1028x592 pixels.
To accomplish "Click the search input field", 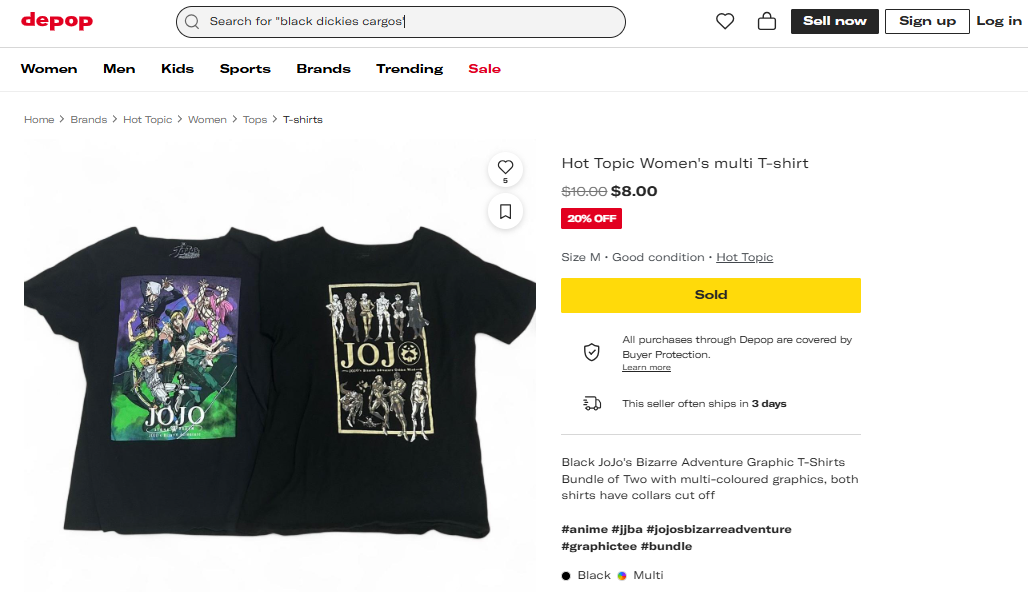I will pos(410,22).
